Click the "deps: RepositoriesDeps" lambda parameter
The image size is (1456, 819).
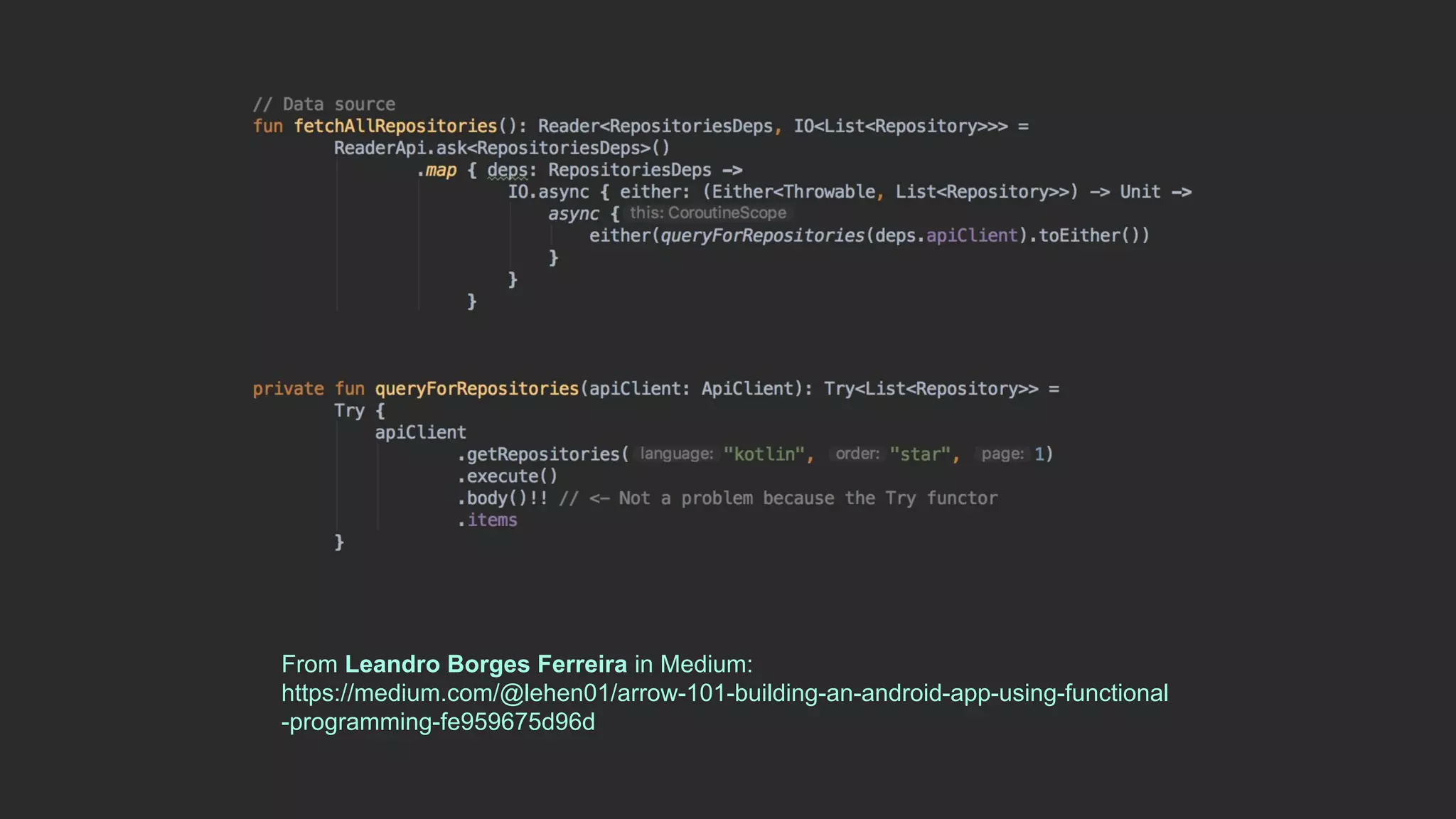point(599,171)
